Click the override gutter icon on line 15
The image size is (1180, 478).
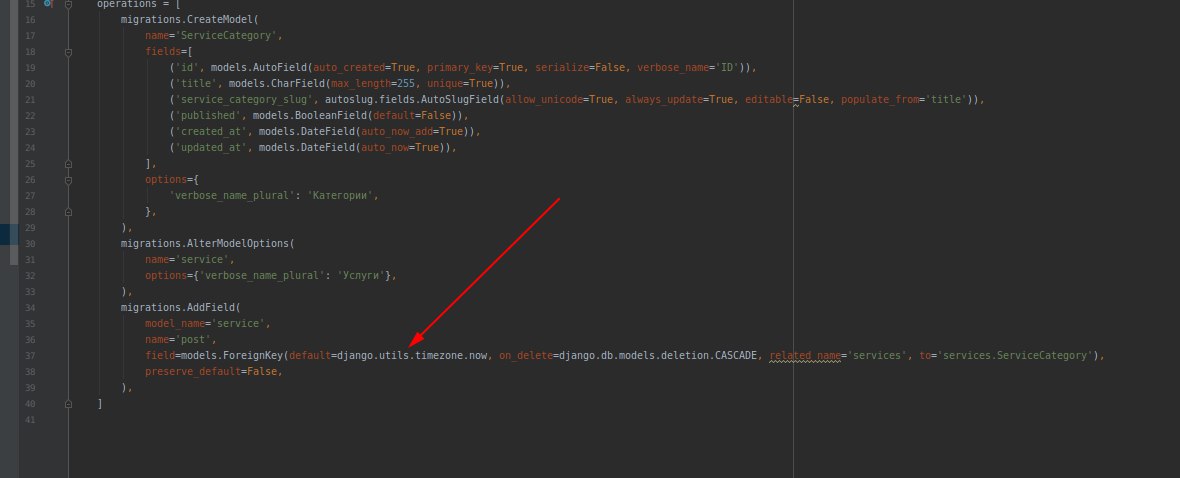pos(49,4)
